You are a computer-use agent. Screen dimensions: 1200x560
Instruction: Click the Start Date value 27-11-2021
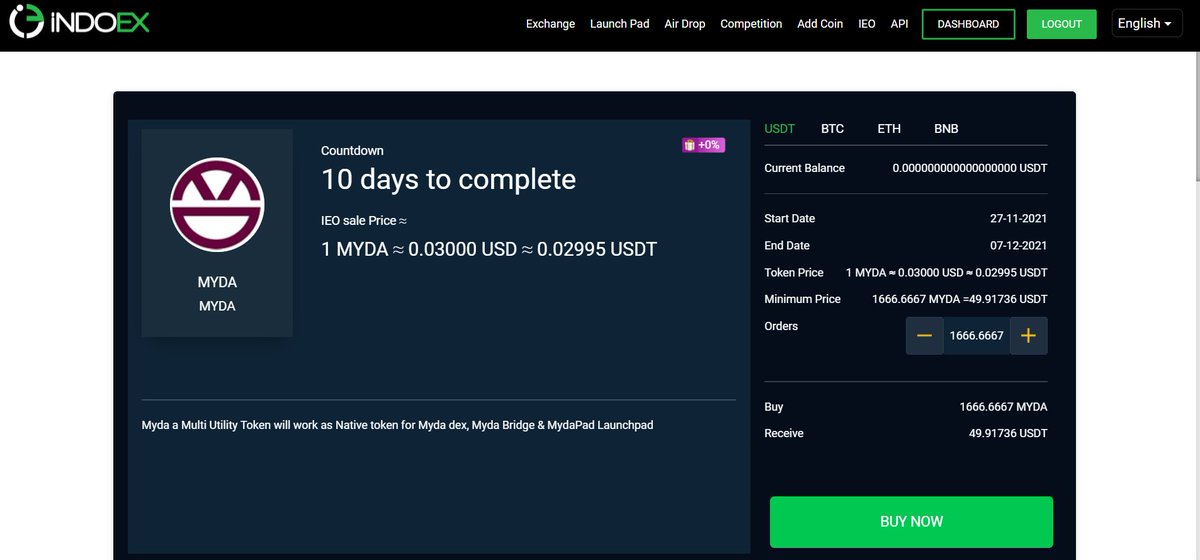(1019, 218)
